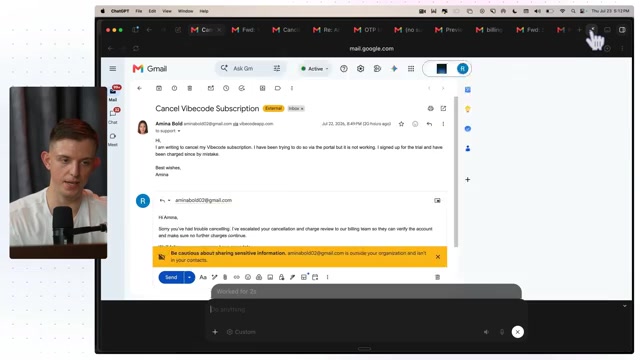Insert an emoji in the reply
640x360 pixels.
[248, 277]
